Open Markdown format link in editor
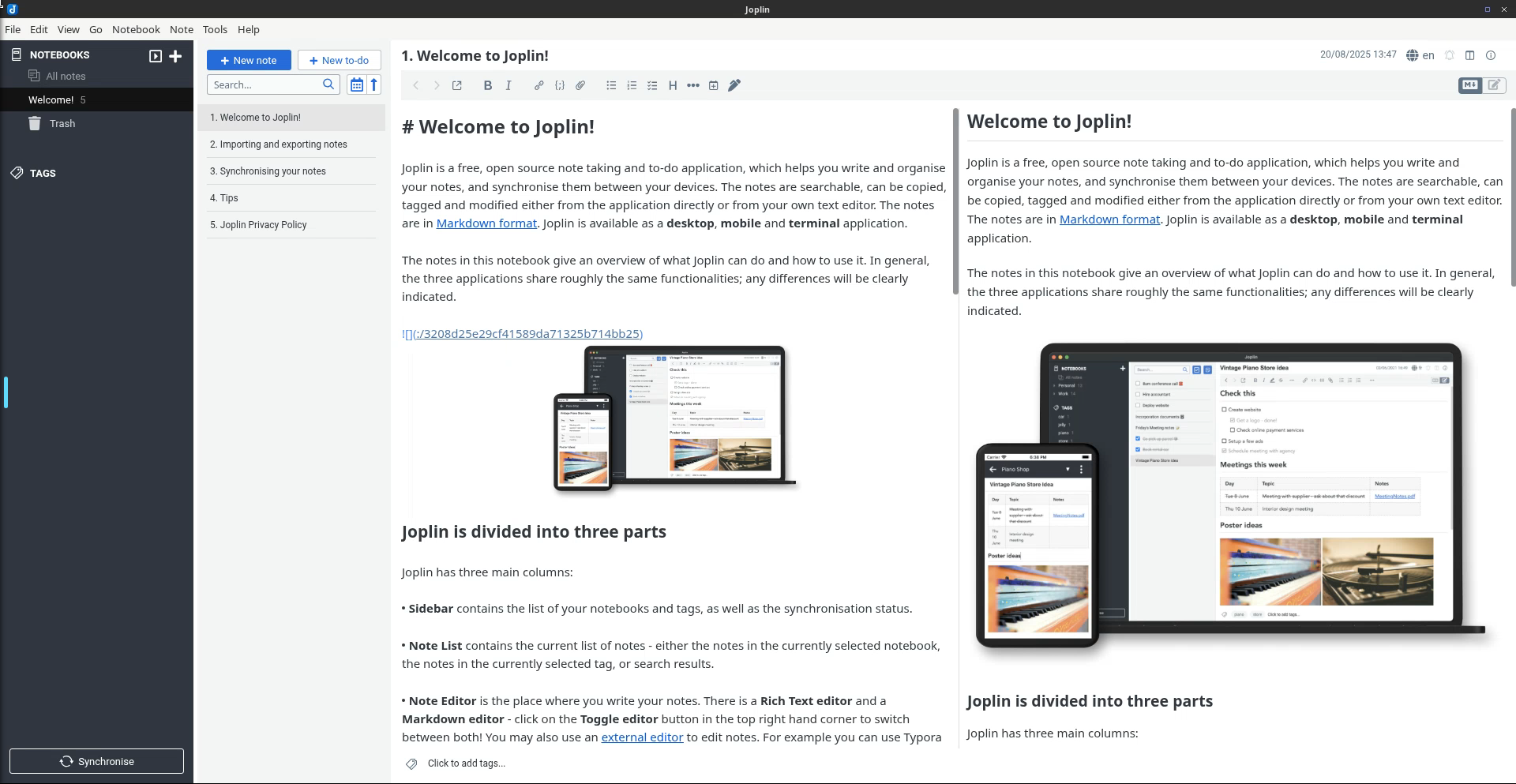Screen dimensions: 1516x784 (486, 223)
